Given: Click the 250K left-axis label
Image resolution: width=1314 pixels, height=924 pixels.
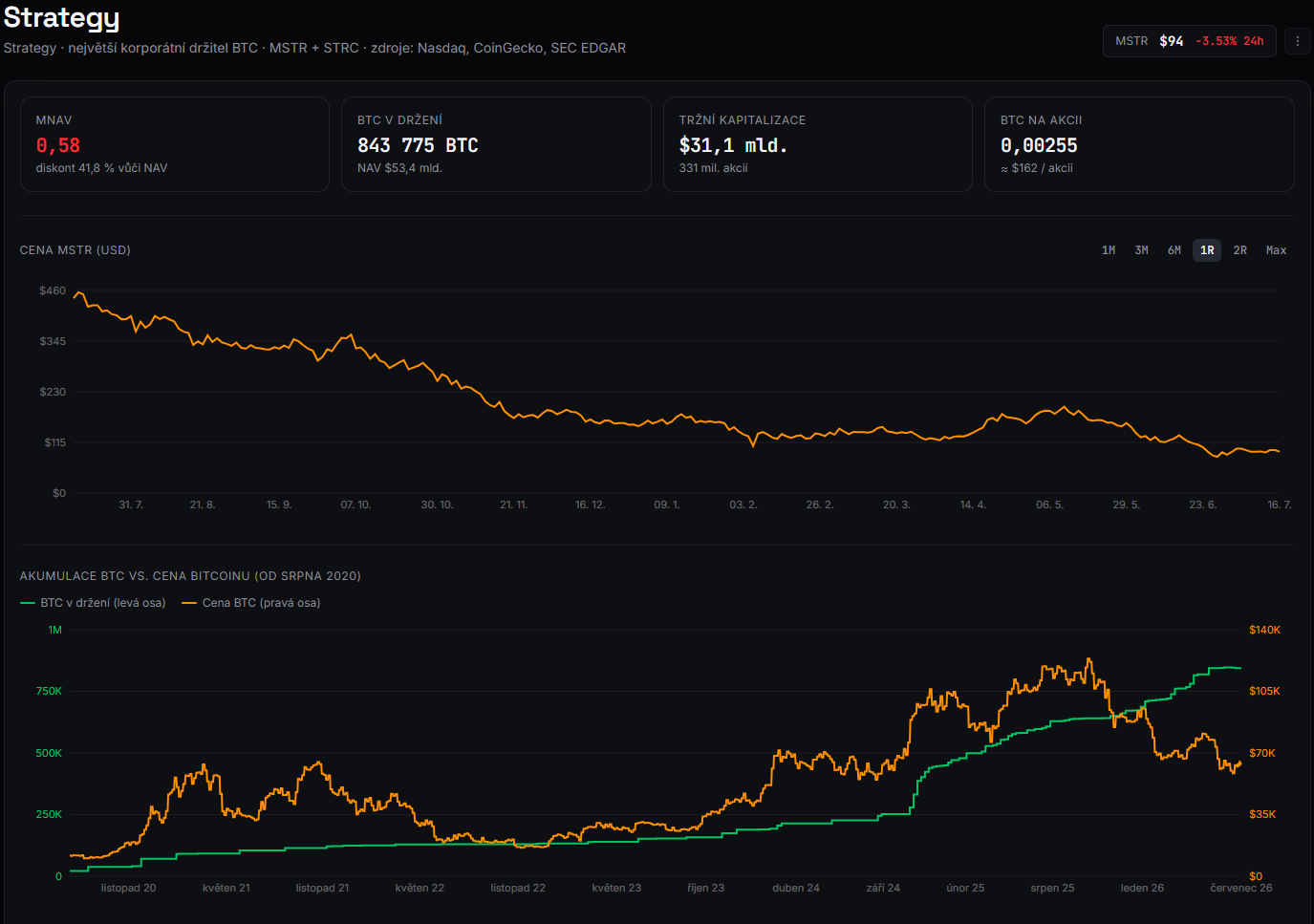Looking at the screenshot, I should (x=49, y=814).
